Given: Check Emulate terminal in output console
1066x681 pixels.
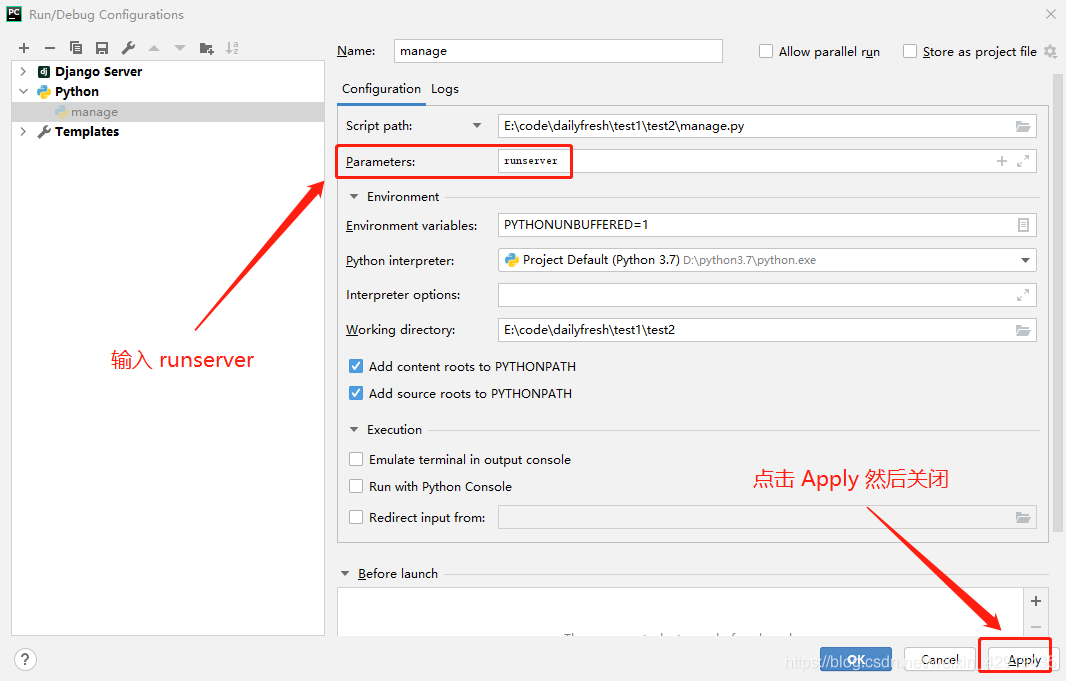Looking at the screenshot, I should coord(356,459).
